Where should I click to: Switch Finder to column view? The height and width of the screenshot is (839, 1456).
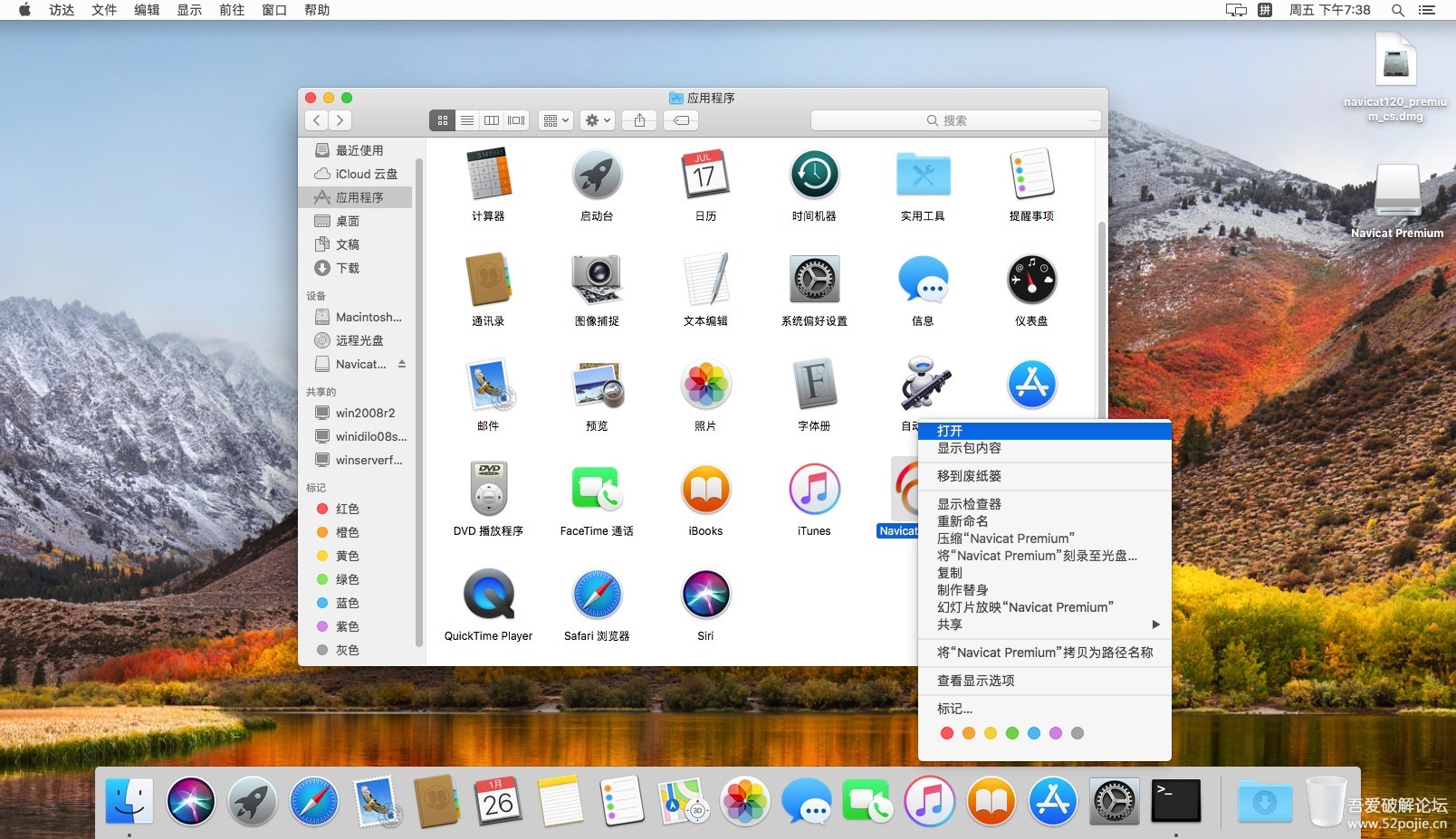(492, 120)
